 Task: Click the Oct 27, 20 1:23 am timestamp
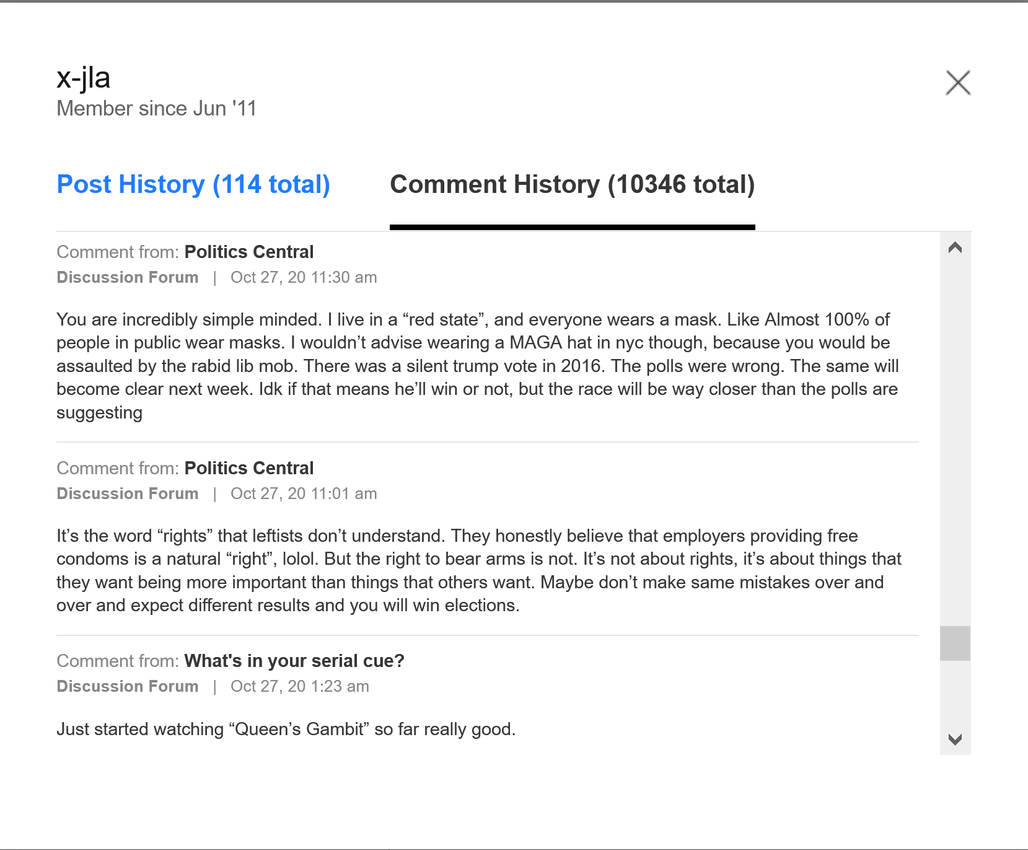300,687
